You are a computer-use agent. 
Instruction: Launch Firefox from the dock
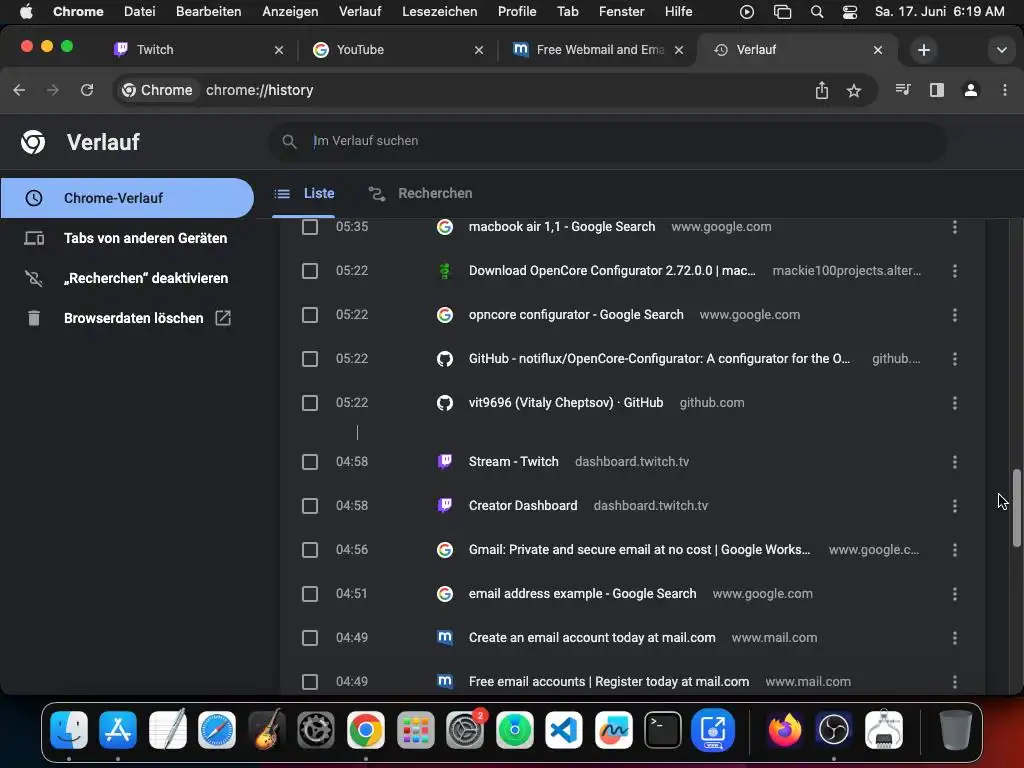point(784,729)
